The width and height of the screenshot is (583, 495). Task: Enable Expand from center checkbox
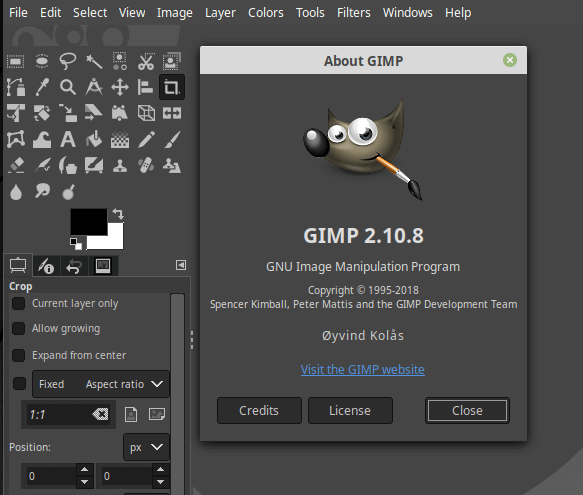[x=18, y=355]
